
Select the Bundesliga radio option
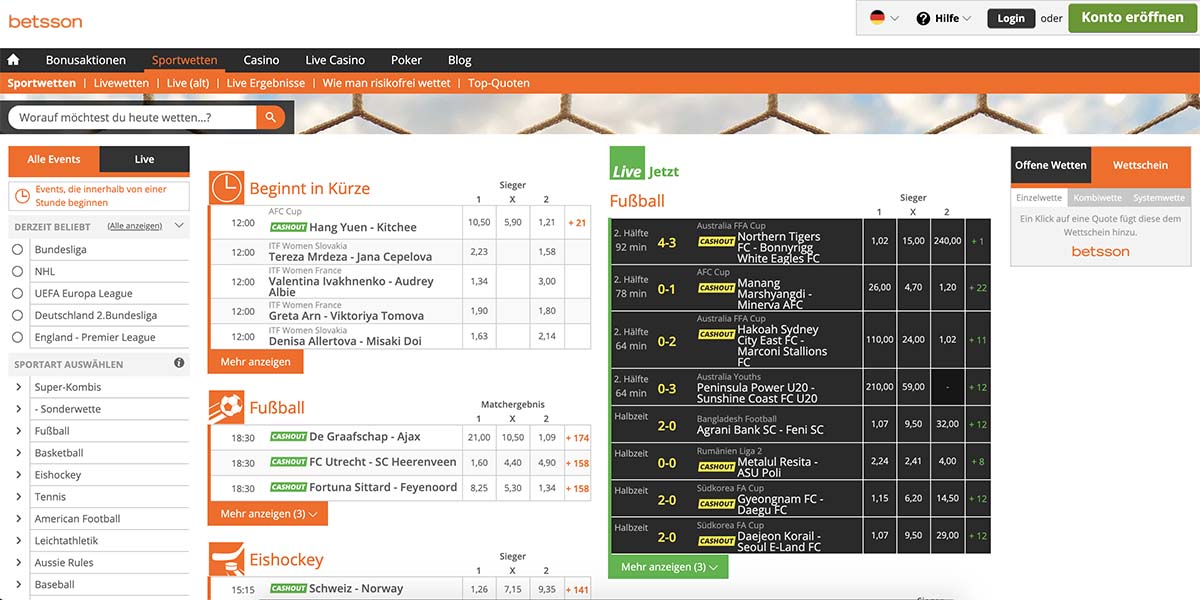[x=17, y=250]
